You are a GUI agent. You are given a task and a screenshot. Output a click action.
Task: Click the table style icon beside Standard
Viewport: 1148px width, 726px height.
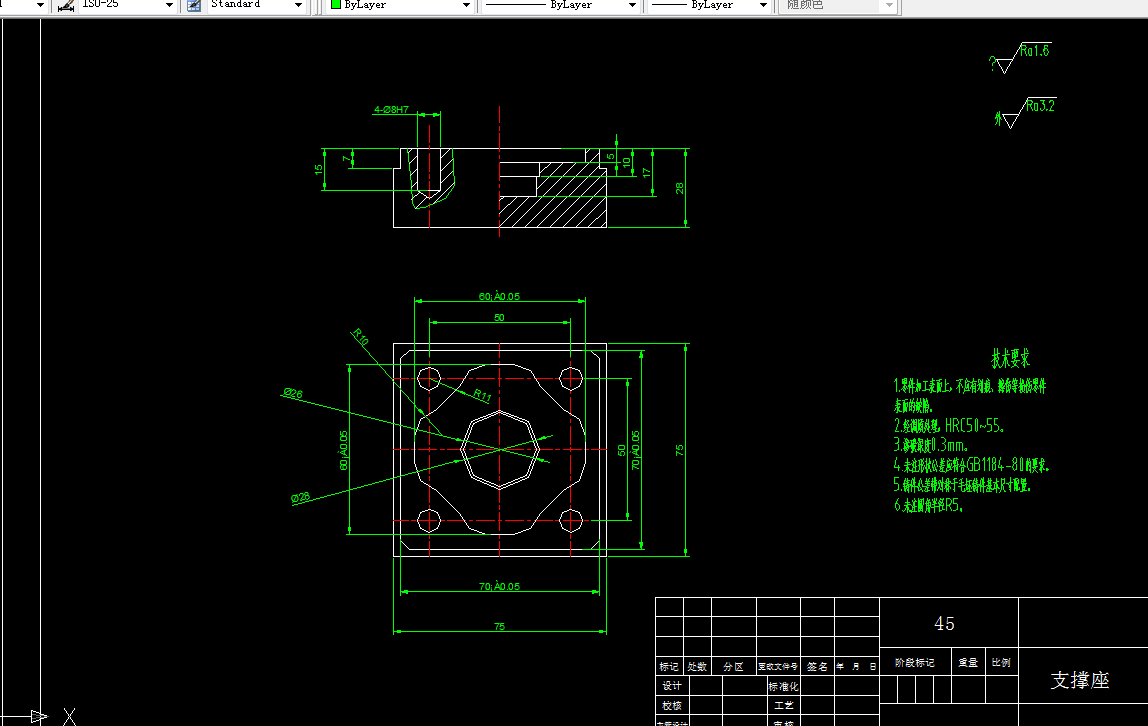(194, 4)
